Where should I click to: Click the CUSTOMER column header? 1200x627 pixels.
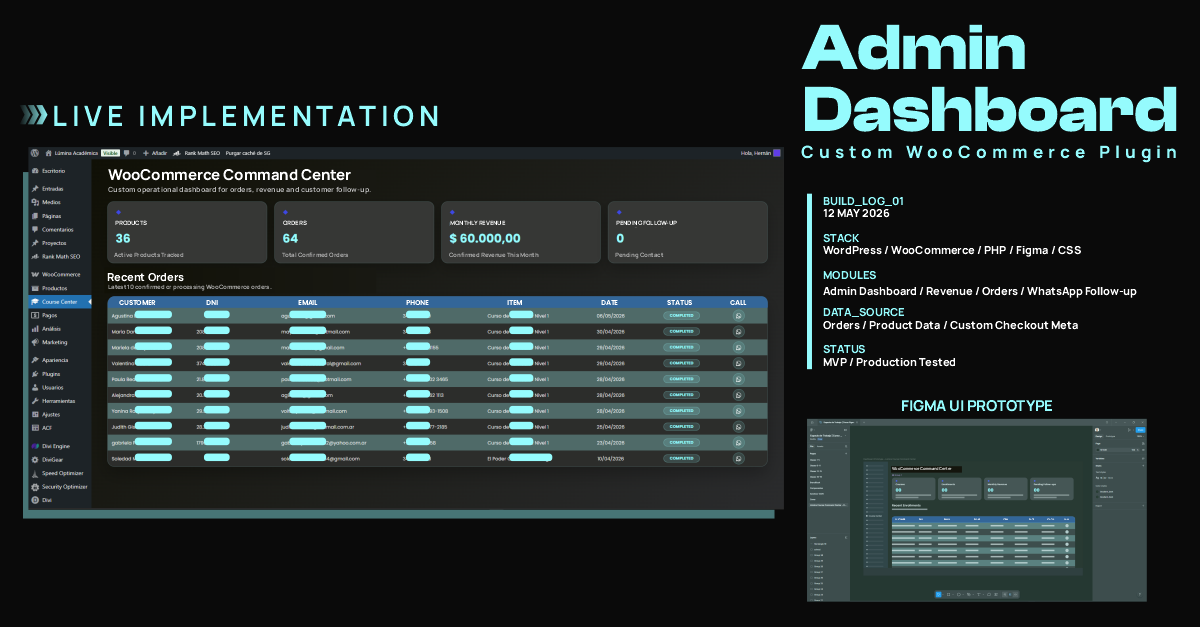click(137, 302)
